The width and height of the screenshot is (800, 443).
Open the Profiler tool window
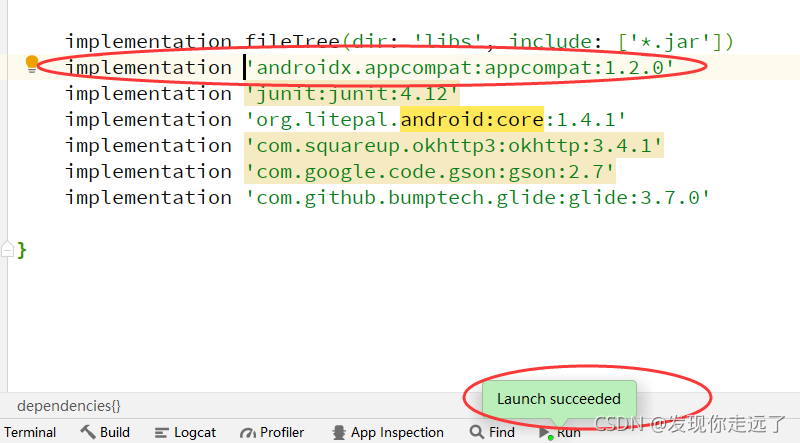[272, 432]
